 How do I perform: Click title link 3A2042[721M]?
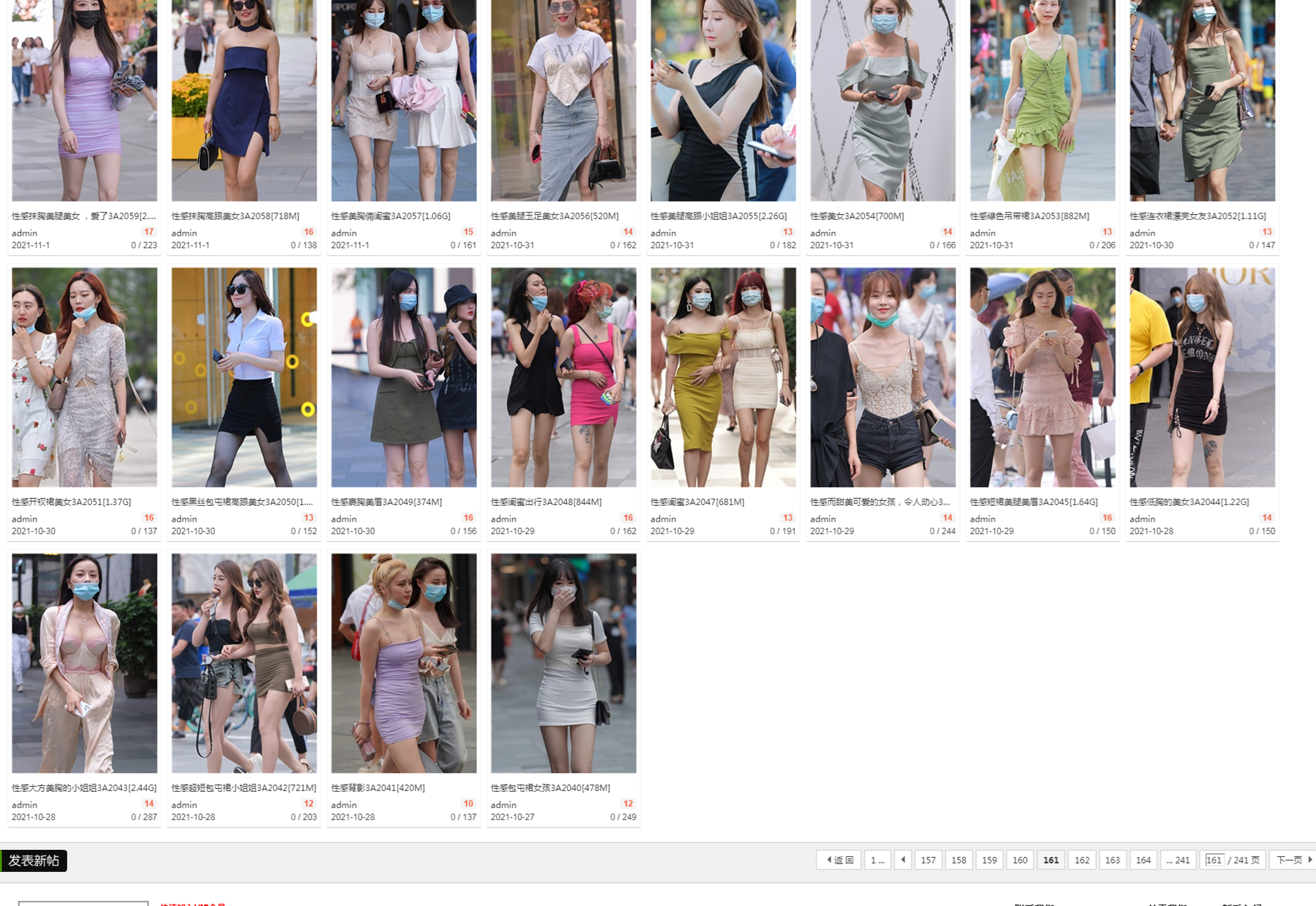(244, 788)
